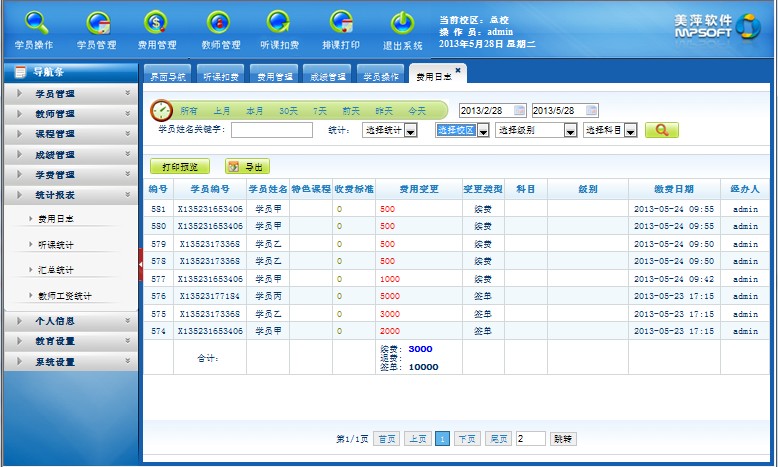This screenshot has height=467, width=778.
Task: Click the 导出 export button
Action: (x=246, y=167)
